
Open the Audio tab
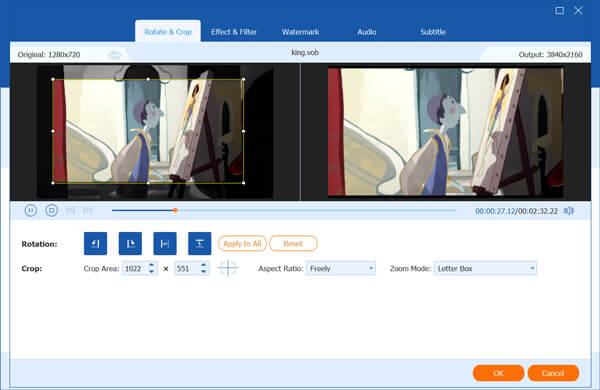pos(367,32)
